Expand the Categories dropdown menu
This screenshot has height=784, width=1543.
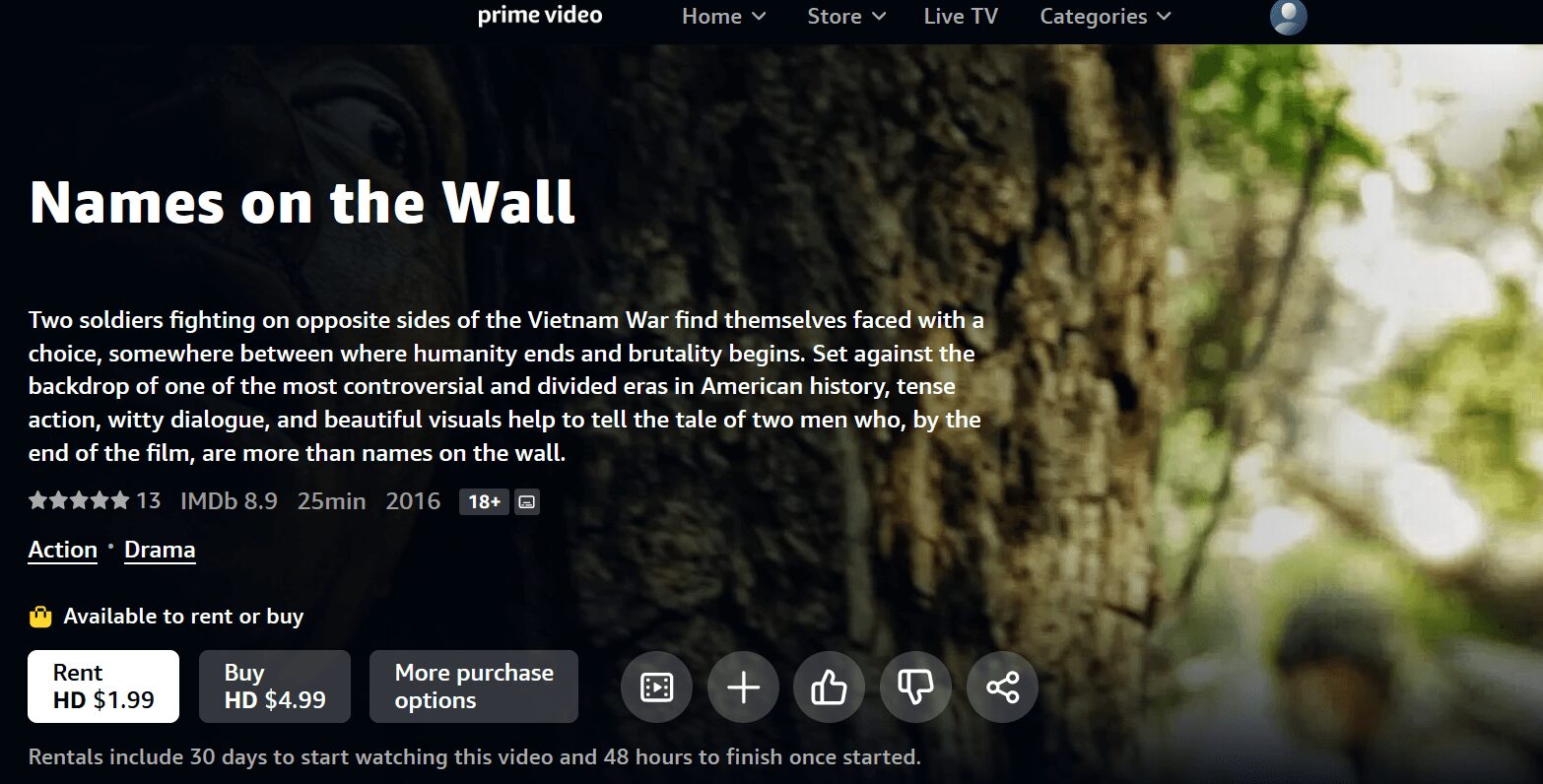1106,17
